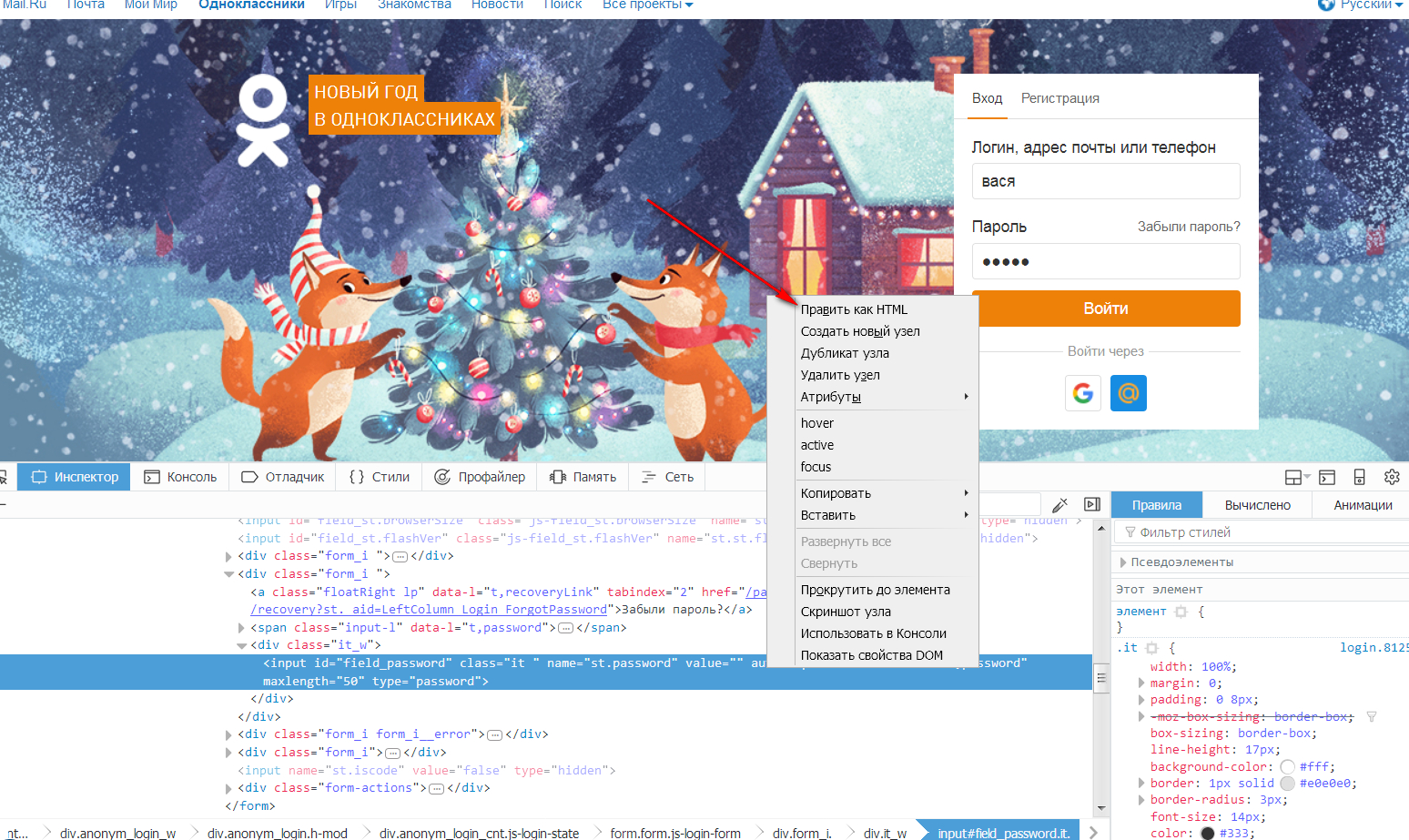The image size is (1409, 840).
Task: Highlight elements matching the .it selector
Action: (x=1152, y=648)
